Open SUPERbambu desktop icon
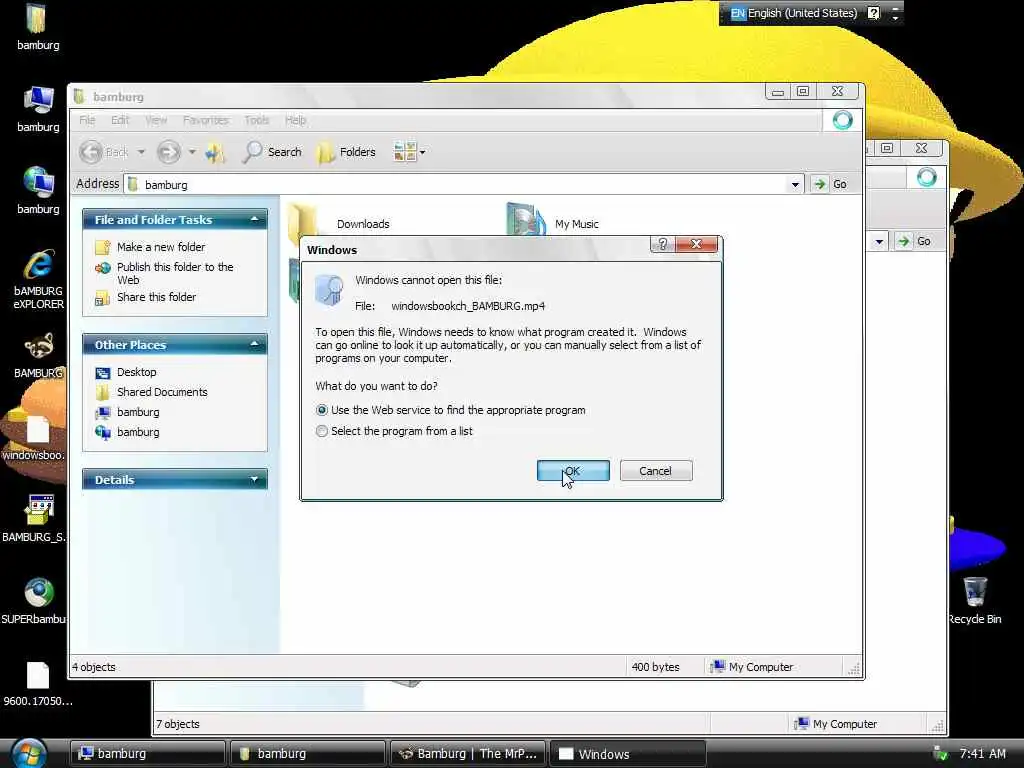1024x768 pixels. coord(34,601)
